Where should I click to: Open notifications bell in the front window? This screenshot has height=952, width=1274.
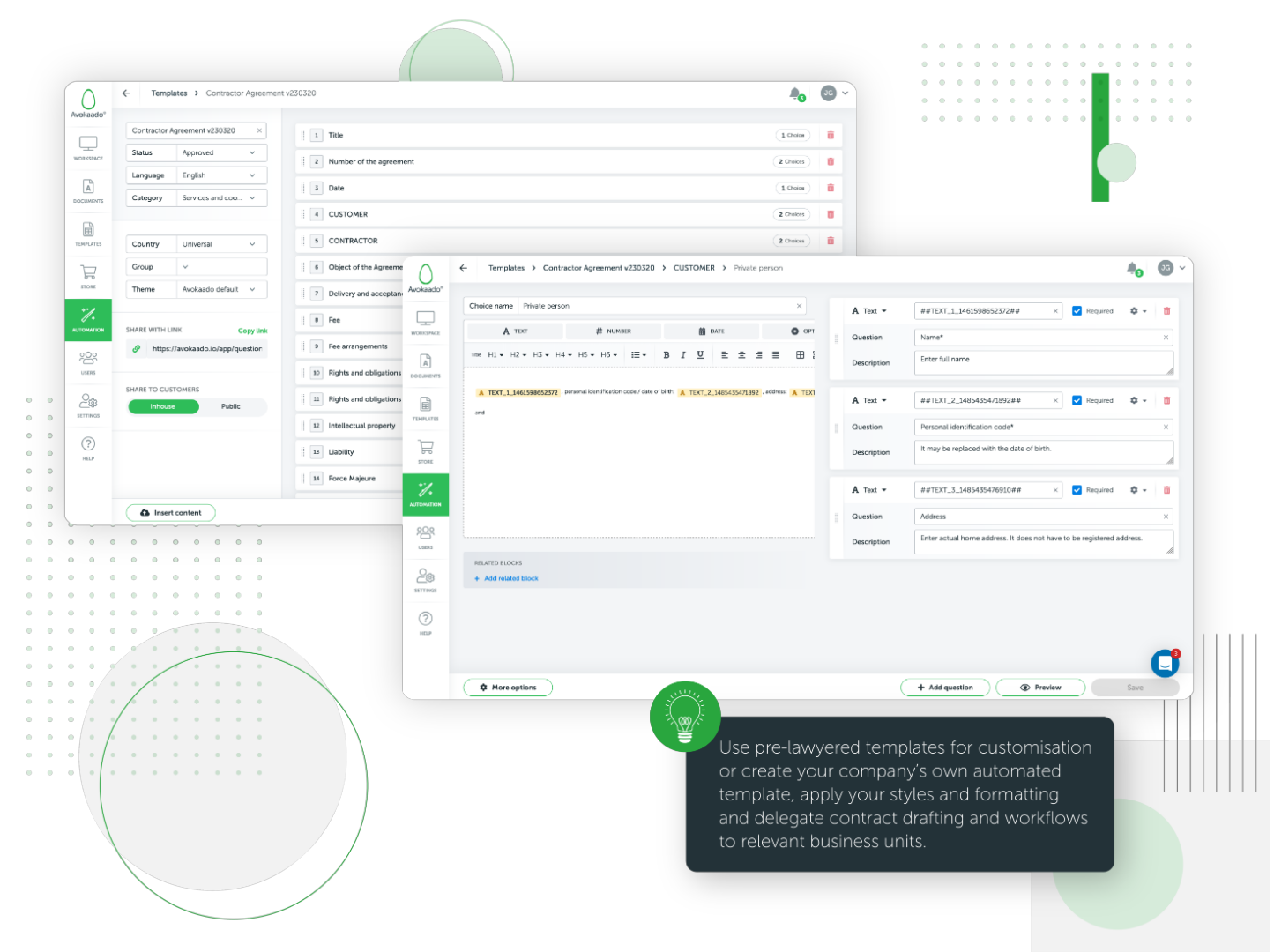1132,268
